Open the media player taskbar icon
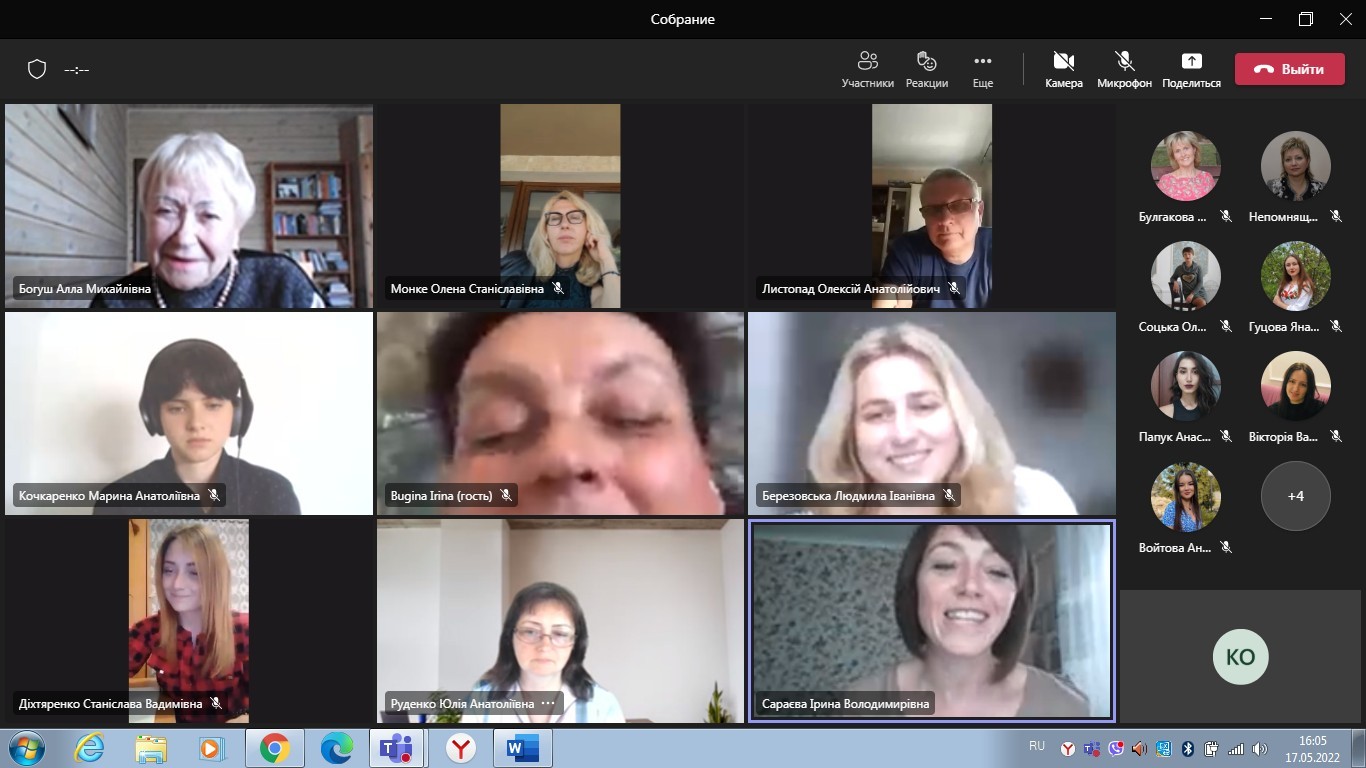The height and width of the screenshot is (768, 1366). tap(212, 748)
